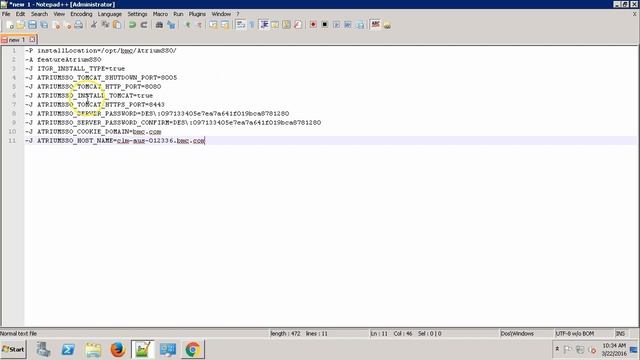The width and height of the screenshot is (640, 360).
Task: Save the current file with the Save icon
Action: [x=32, y=25]
